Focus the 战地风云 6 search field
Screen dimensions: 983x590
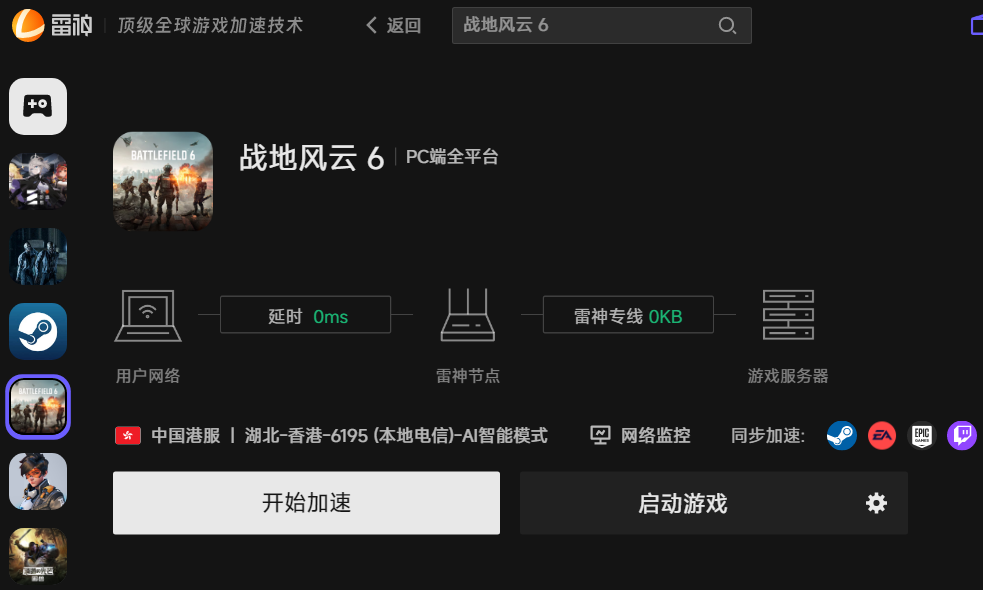click(x=601, y=26)
